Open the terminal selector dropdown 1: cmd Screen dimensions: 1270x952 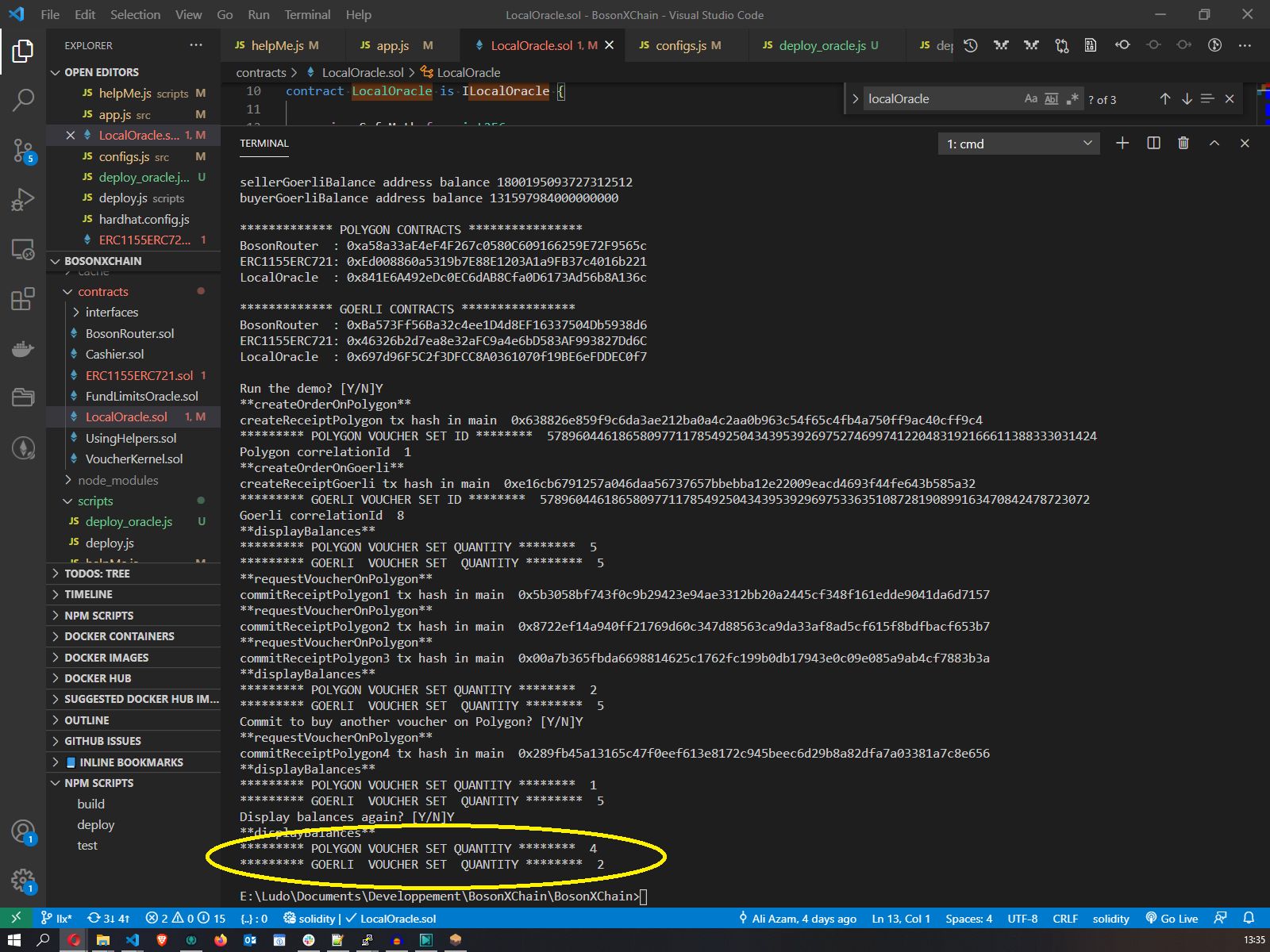click(x=1018, y=144)
